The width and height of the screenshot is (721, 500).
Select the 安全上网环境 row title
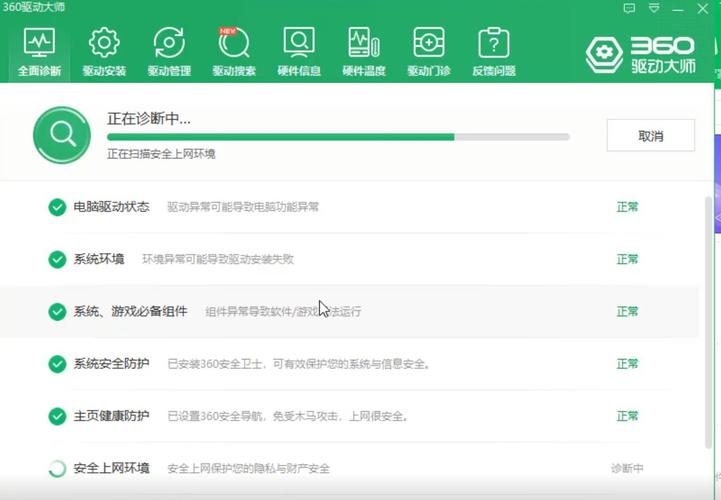click(111, 468)
